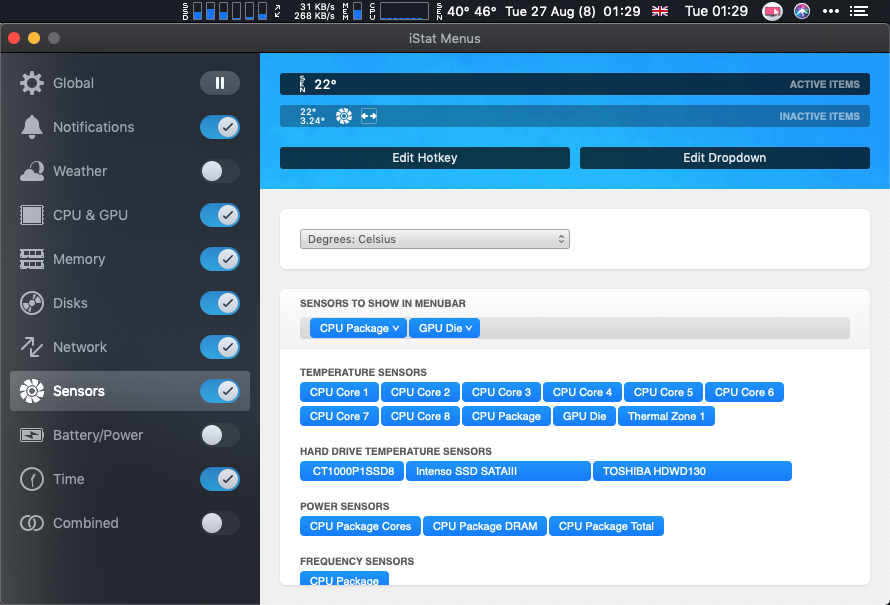The image size is (890, 605).
Task: Turn off the Time toggle
Action: [220, 479]
